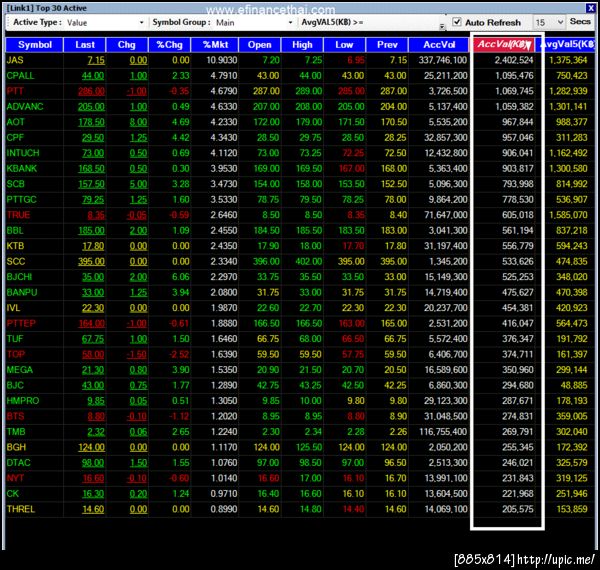Click KBANK last price 168.50
This screenshot has height=570, width=600.
point(91,169)
